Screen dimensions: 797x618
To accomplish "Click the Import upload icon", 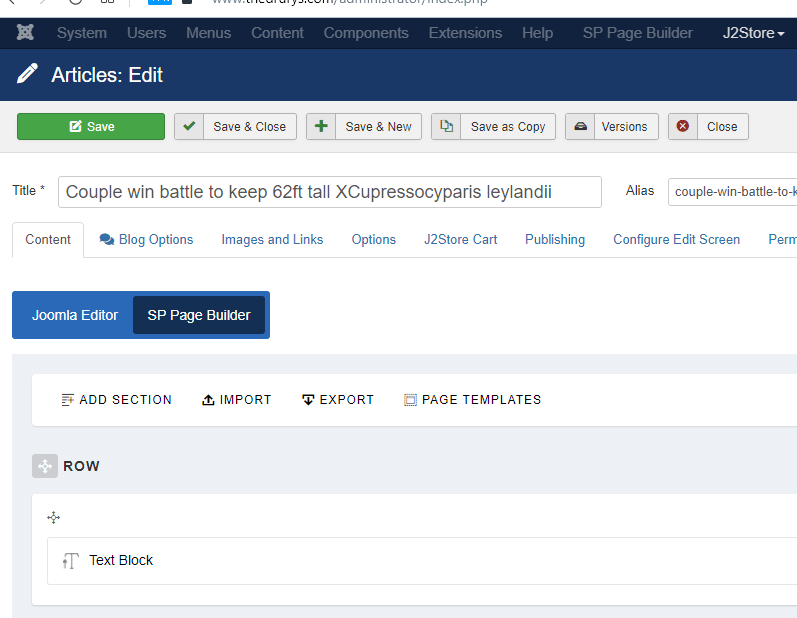I will tap(208, 400).
